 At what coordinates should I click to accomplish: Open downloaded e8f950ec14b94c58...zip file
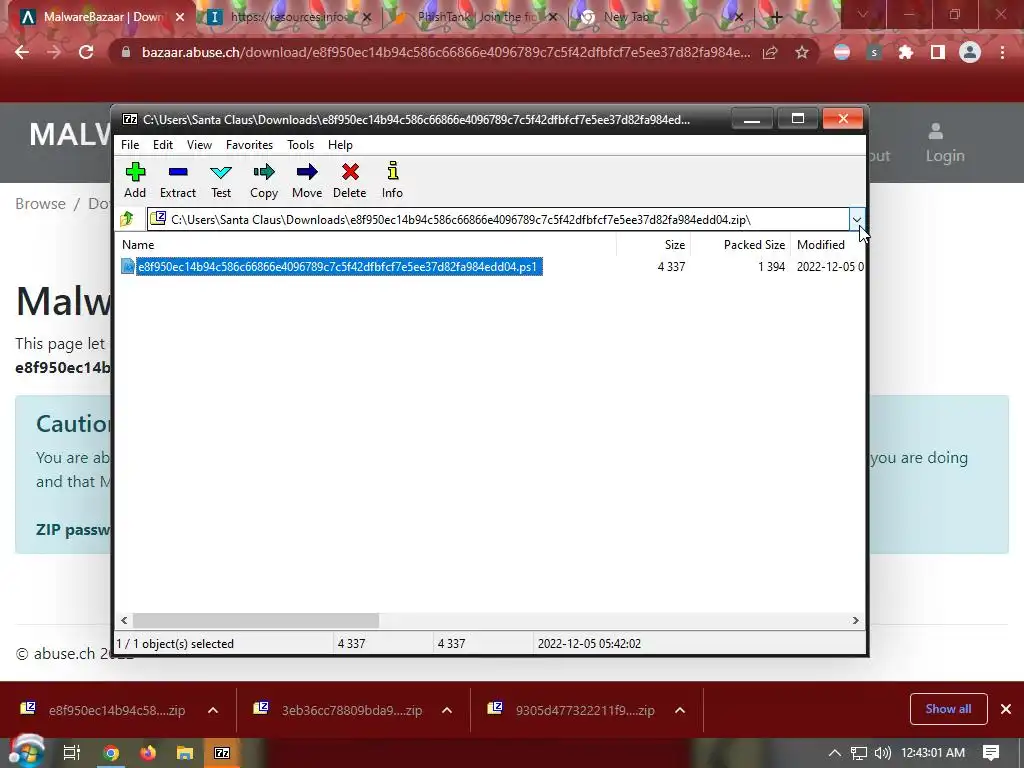click(104, 710)
